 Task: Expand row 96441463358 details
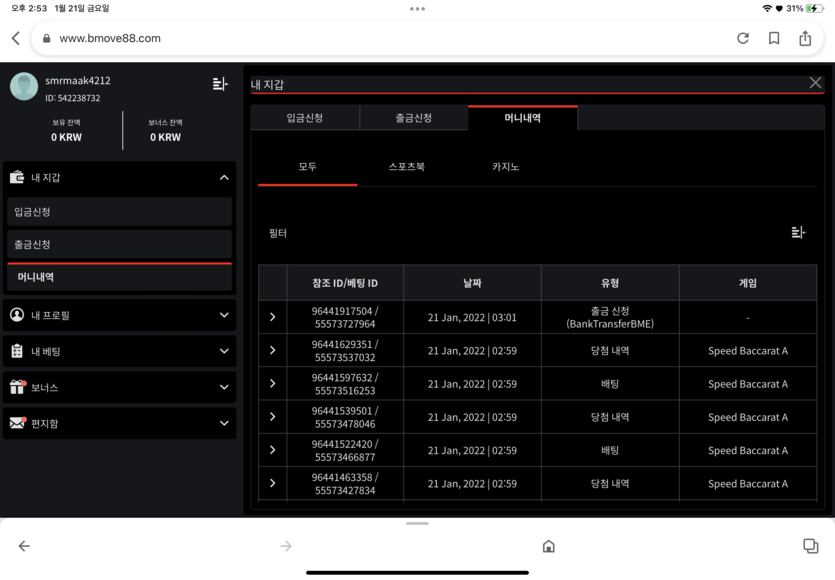point(273,483)
